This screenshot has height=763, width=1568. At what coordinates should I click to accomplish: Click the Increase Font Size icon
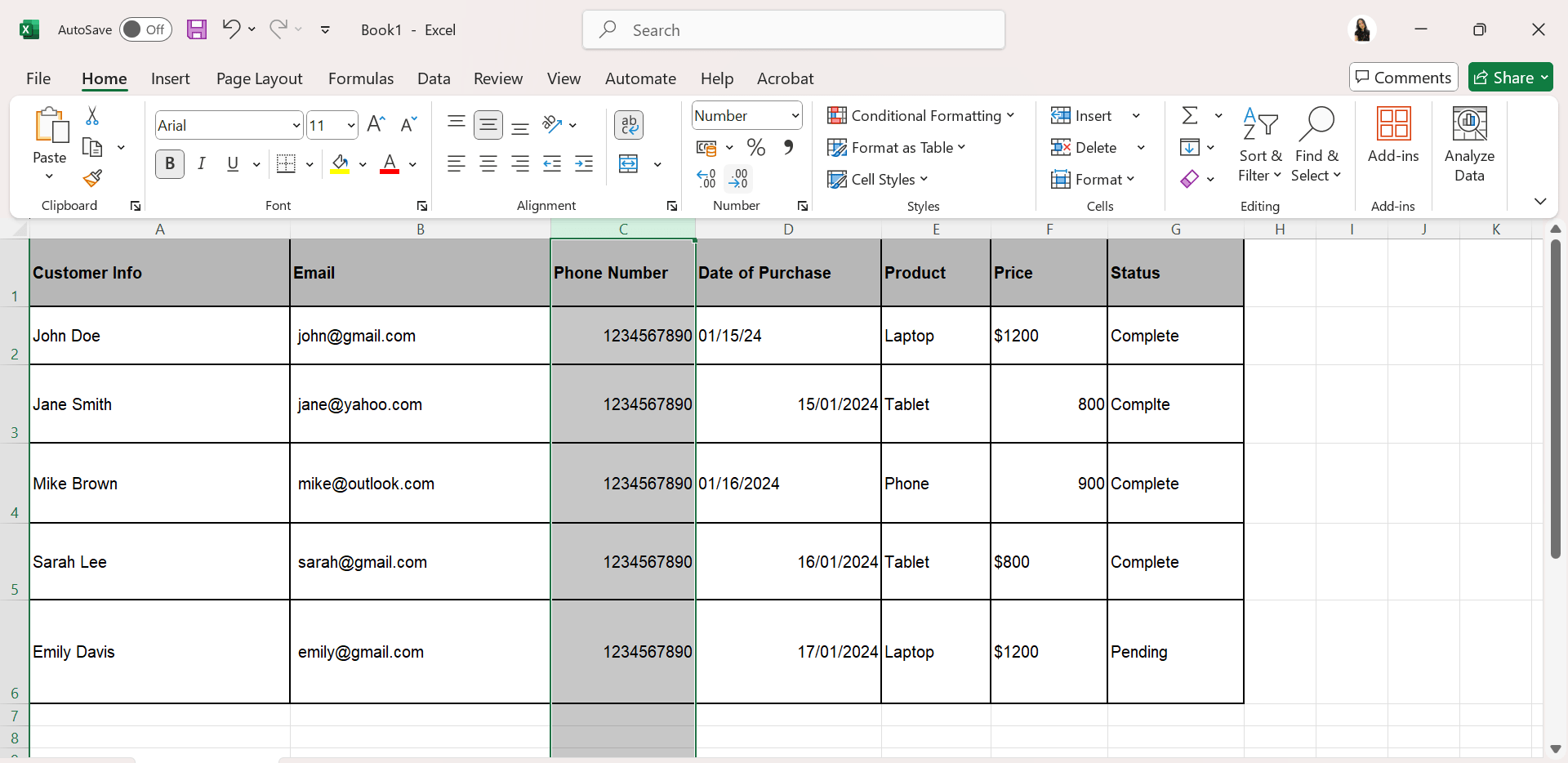(x=376, y=124)
